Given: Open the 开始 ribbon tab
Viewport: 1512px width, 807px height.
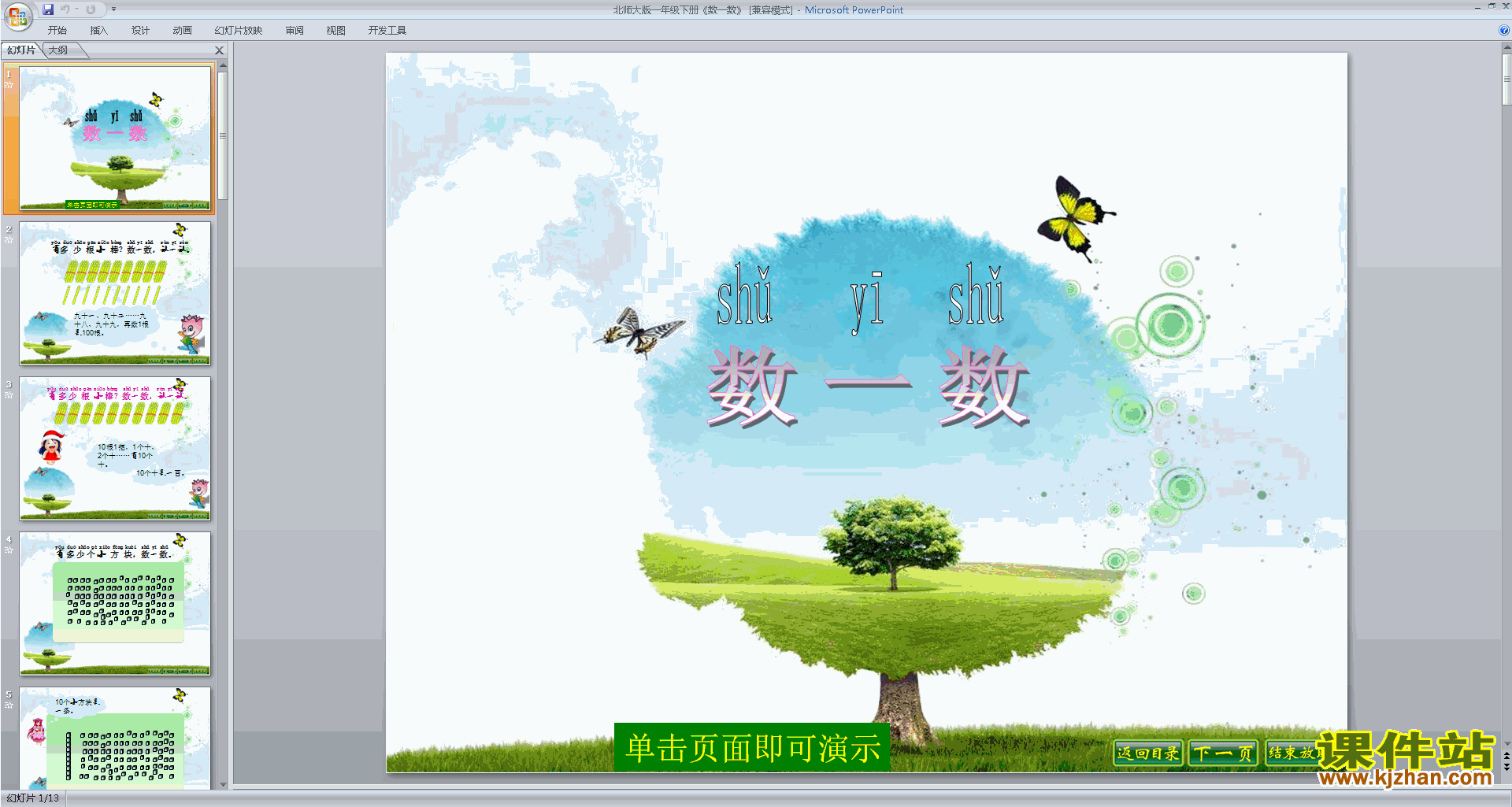Looking at the screenshot, I should tap(57, 31).
